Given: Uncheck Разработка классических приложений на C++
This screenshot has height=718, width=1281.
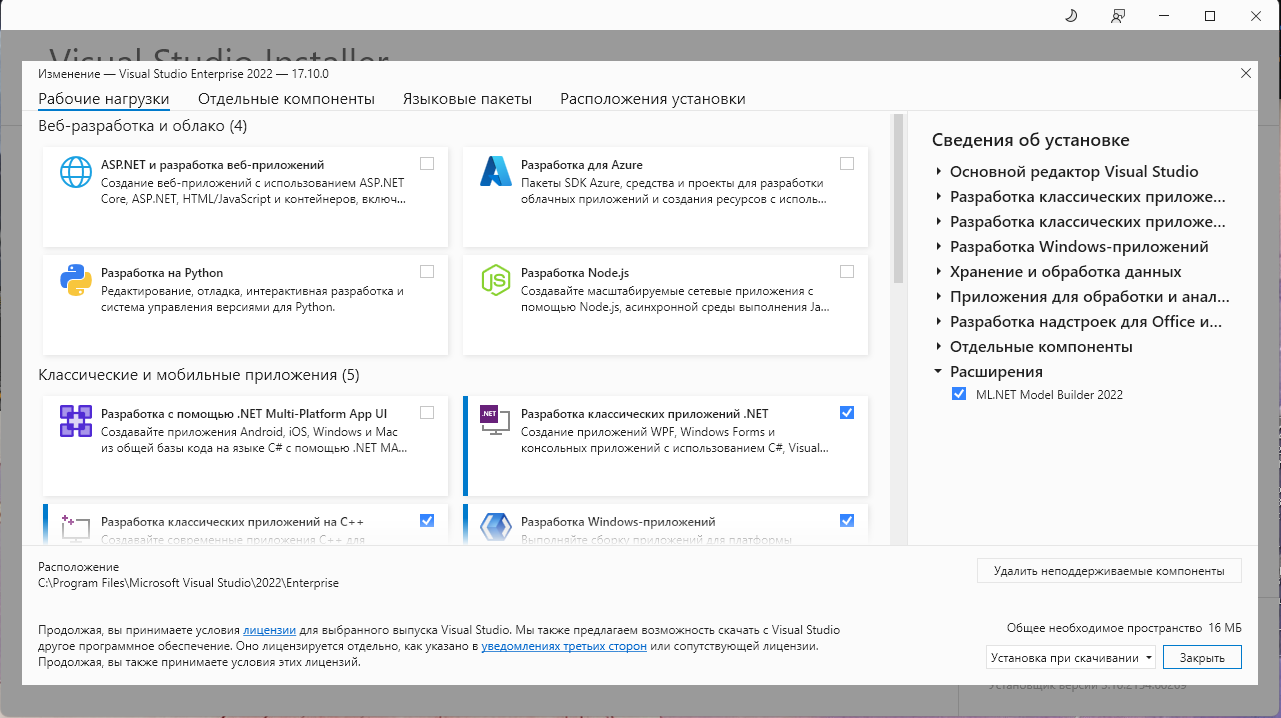Looking at the screenshot, I should [x=427, y=520].
